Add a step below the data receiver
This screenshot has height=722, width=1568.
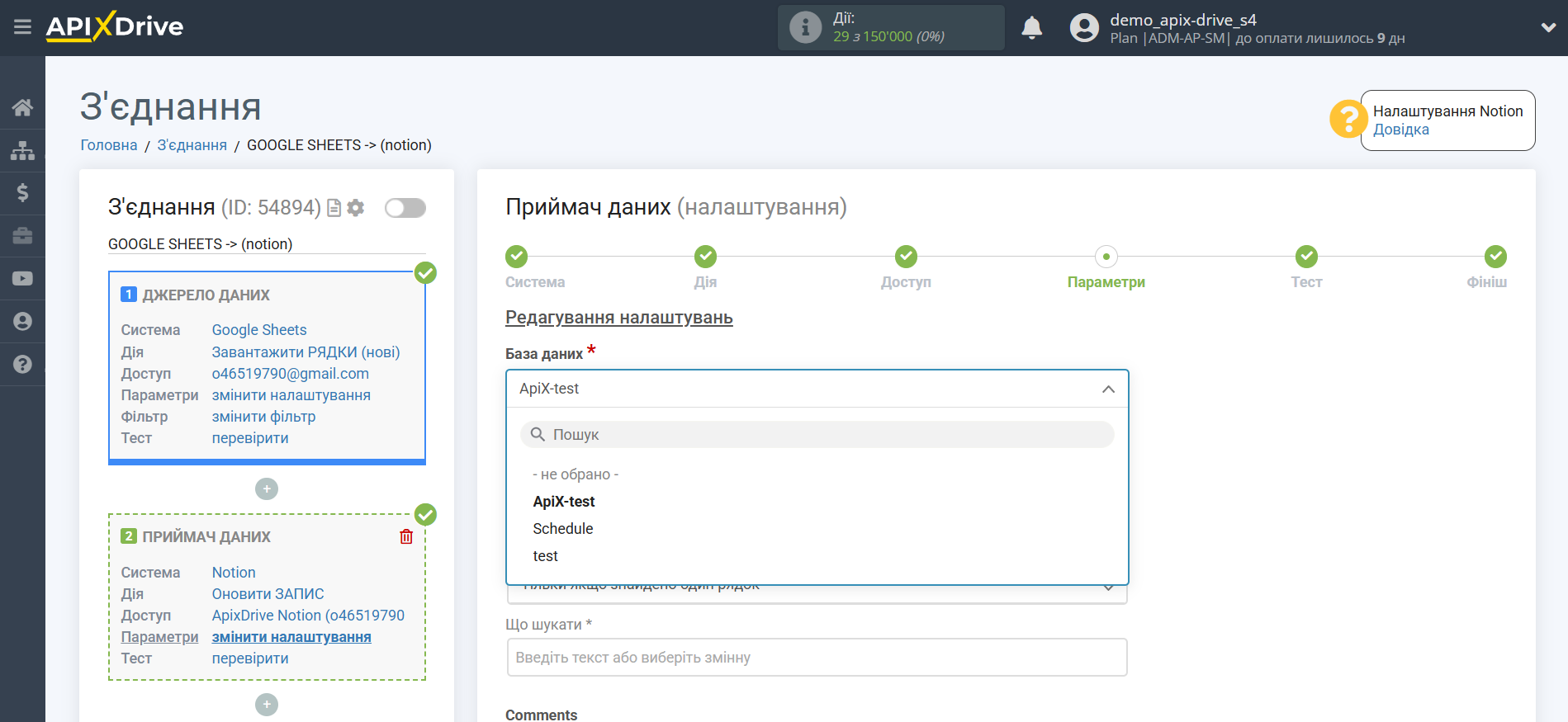267,705
